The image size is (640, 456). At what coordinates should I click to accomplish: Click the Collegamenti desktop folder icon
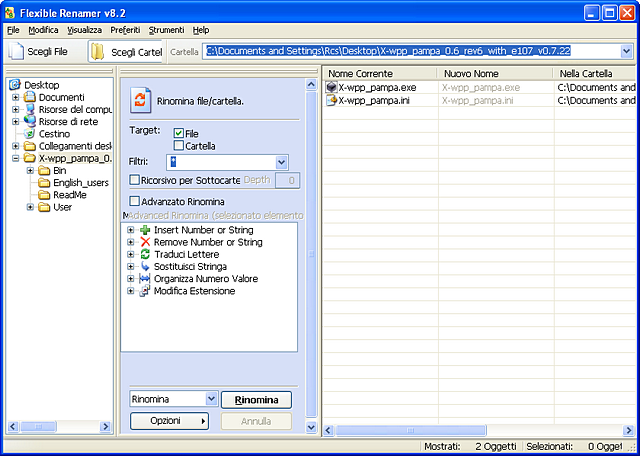tap(29, 146)
